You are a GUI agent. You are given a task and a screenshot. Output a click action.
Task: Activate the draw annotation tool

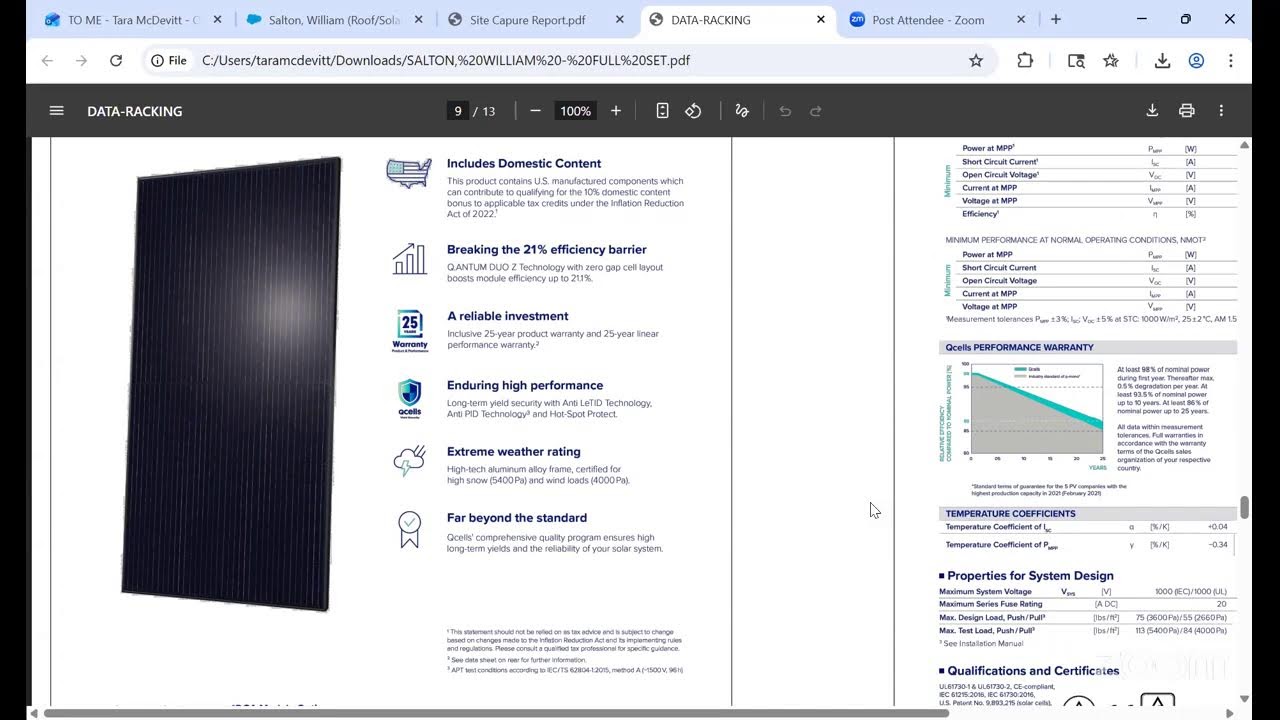(742, 111)
